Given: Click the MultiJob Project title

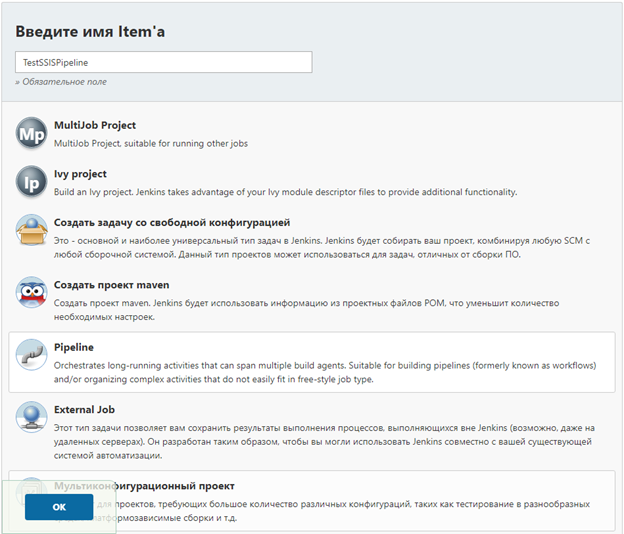Looking at the screenshot, I should click(x=95, y=126).
